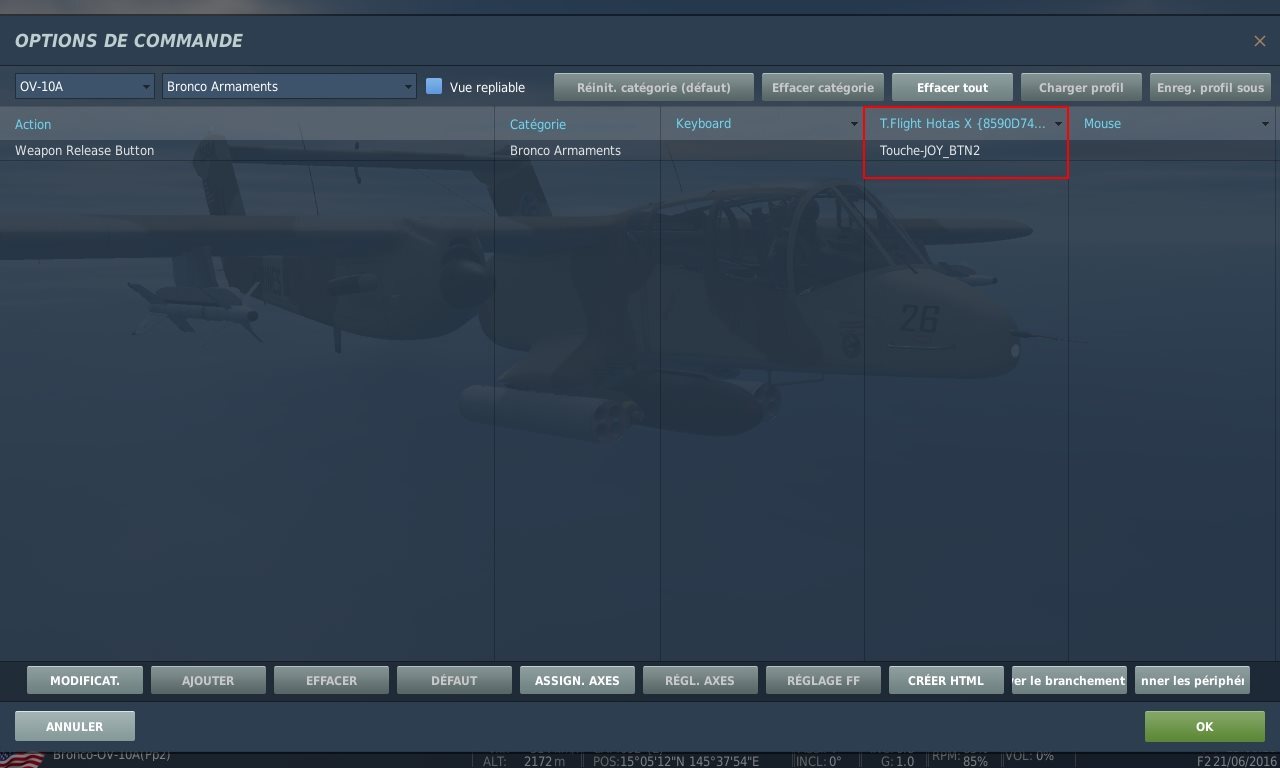Viewport: 1280px width, 768px height.
Task: Select the Touche-JOY_BTN2 binding cell
Action: tap(966, 150)
